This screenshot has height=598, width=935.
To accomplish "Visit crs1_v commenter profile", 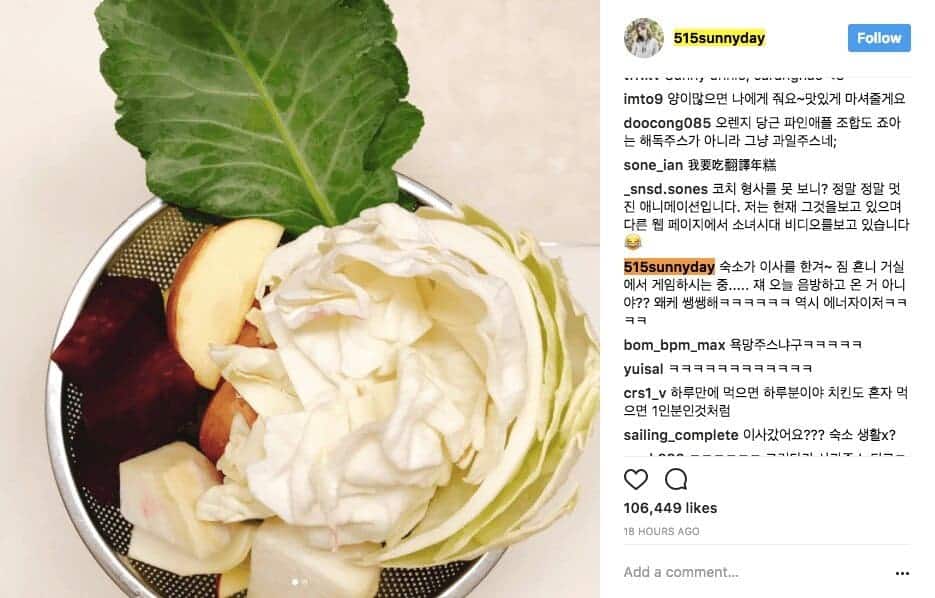I will (645, 393).
